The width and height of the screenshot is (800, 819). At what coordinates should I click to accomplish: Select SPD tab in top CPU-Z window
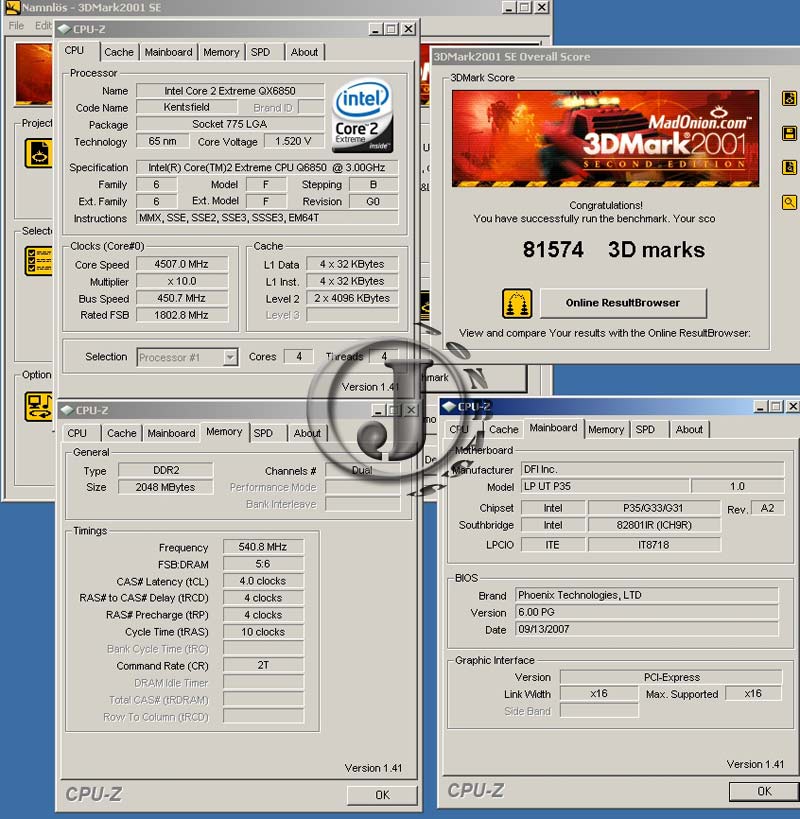[261, 52]
